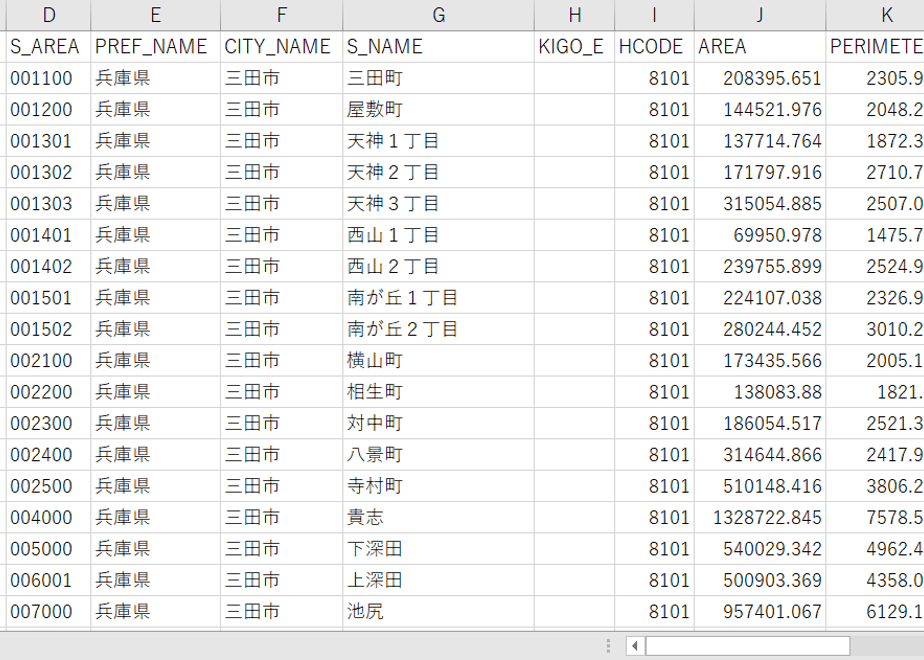This screenshot has height=660, width=924.
Task: Select the cell containing 南が丘２丁目
Action: click(438, 329)
